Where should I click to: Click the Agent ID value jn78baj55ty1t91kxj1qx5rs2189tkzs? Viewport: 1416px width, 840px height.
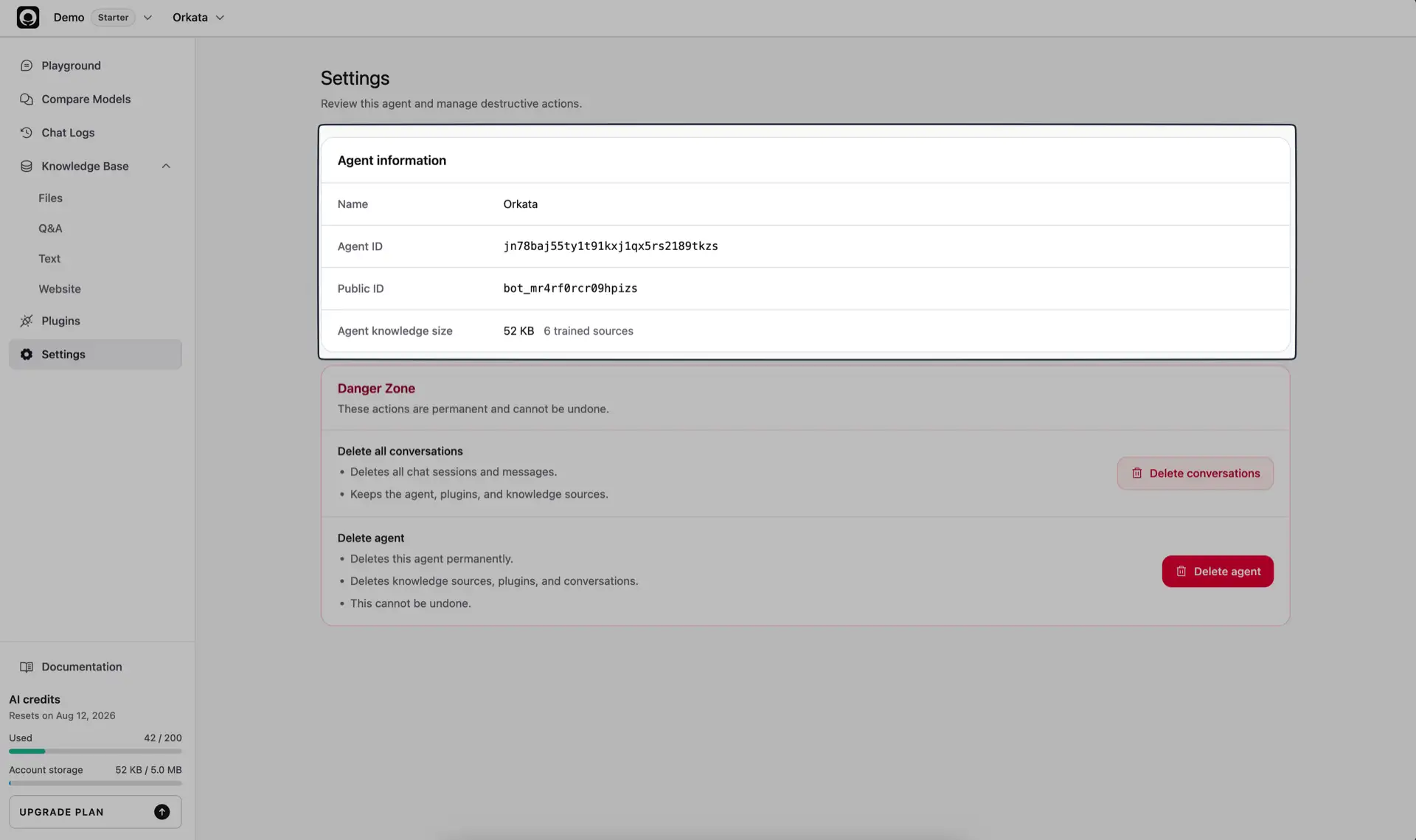[611, 246]
